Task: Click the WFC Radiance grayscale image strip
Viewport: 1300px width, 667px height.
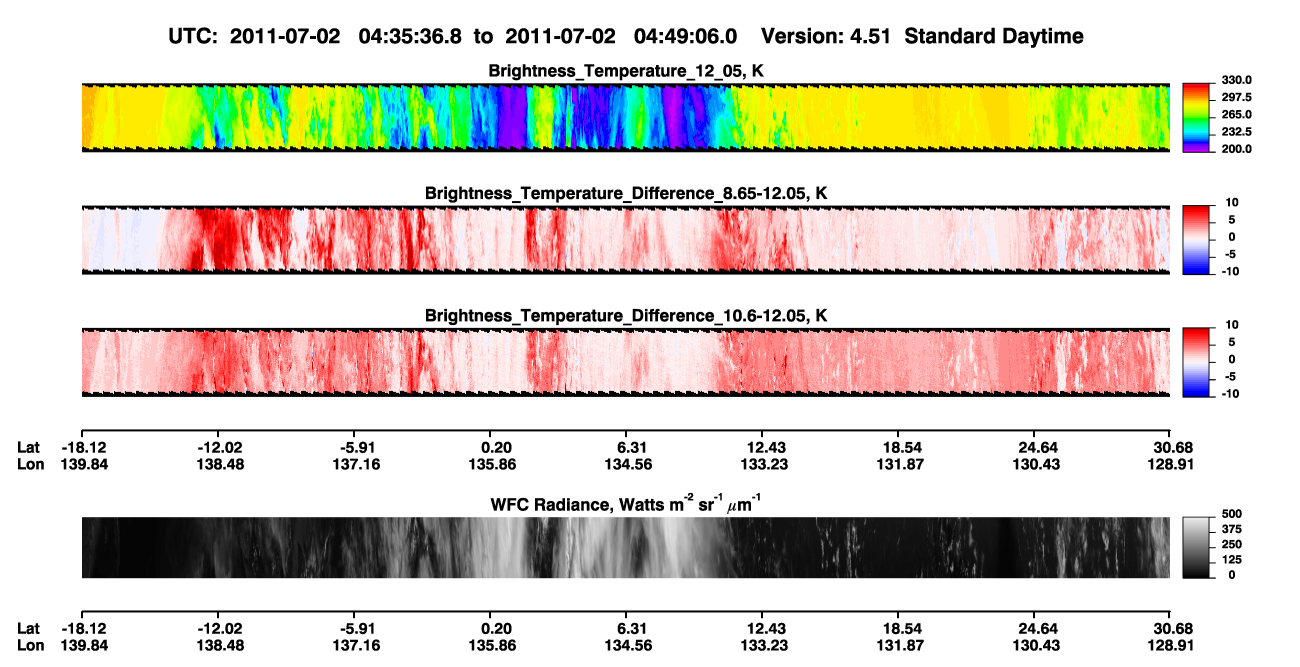Action: (626, 547)
